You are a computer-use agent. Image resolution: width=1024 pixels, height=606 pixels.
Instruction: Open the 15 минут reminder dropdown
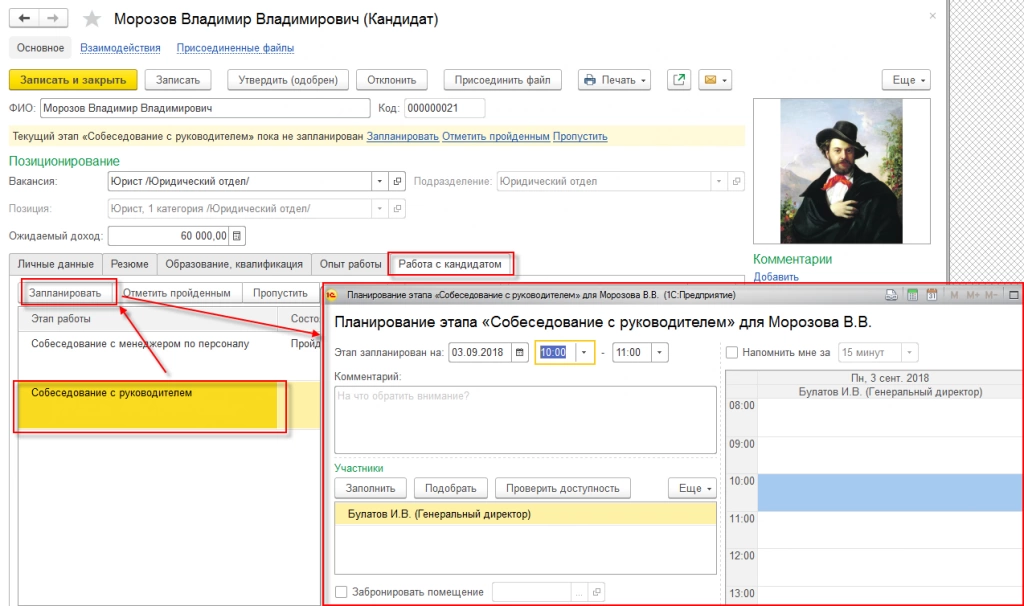pyautogui.click(x=910, y=353)
